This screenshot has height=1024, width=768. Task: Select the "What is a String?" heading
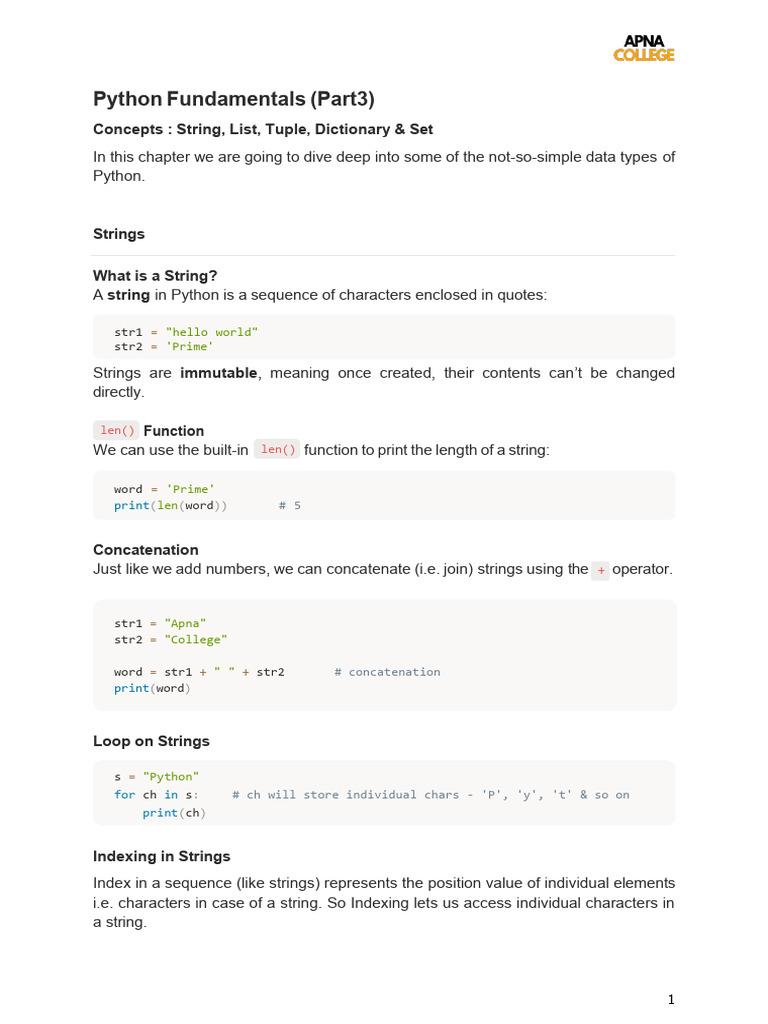[155, 275]
